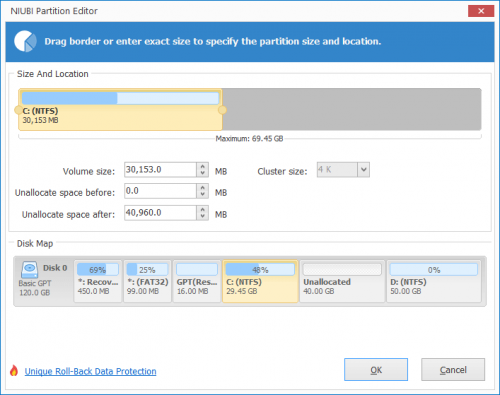Decrease Unallocate space after value
This screenshot has height=395, width=500.
click(202, 216)
